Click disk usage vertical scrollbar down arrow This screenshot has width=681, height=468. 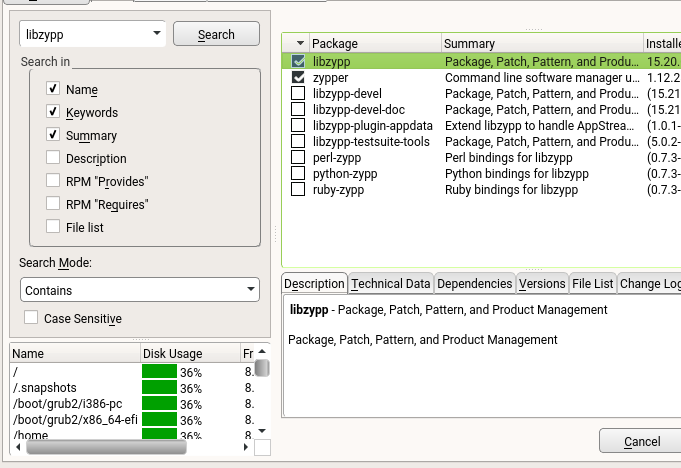coord(262,431)
